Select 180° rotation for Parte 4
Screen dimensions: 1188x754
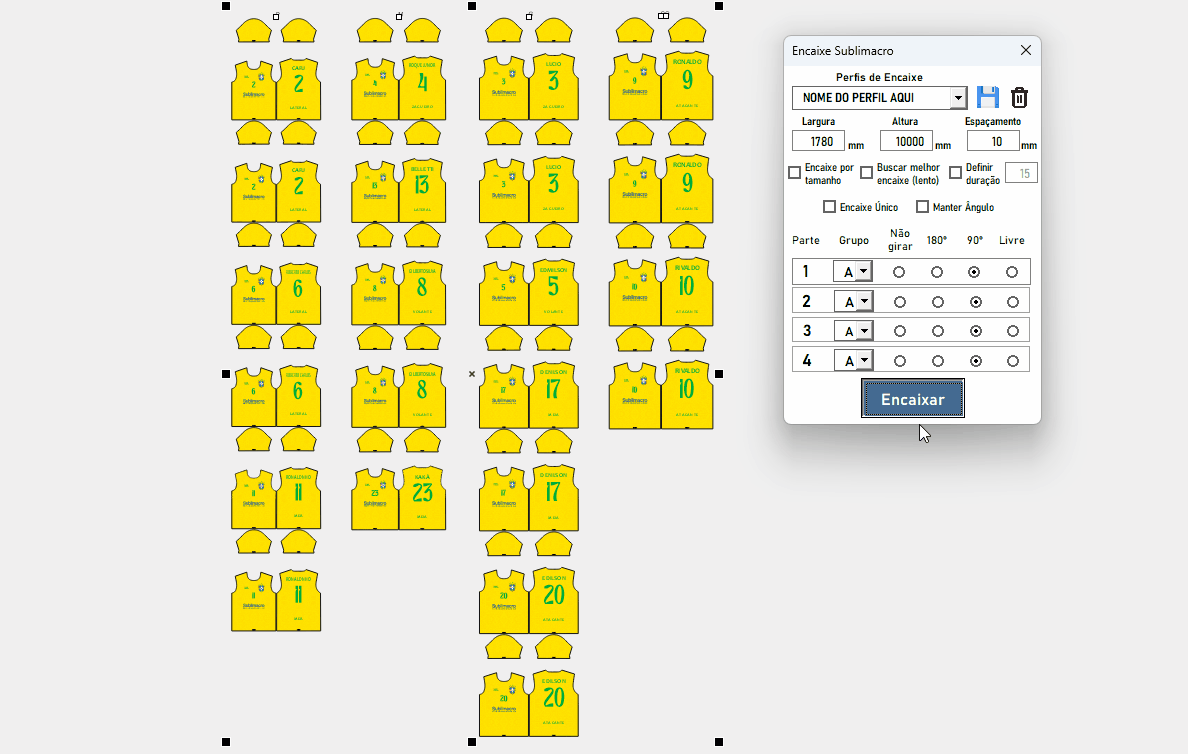(938, 361)
